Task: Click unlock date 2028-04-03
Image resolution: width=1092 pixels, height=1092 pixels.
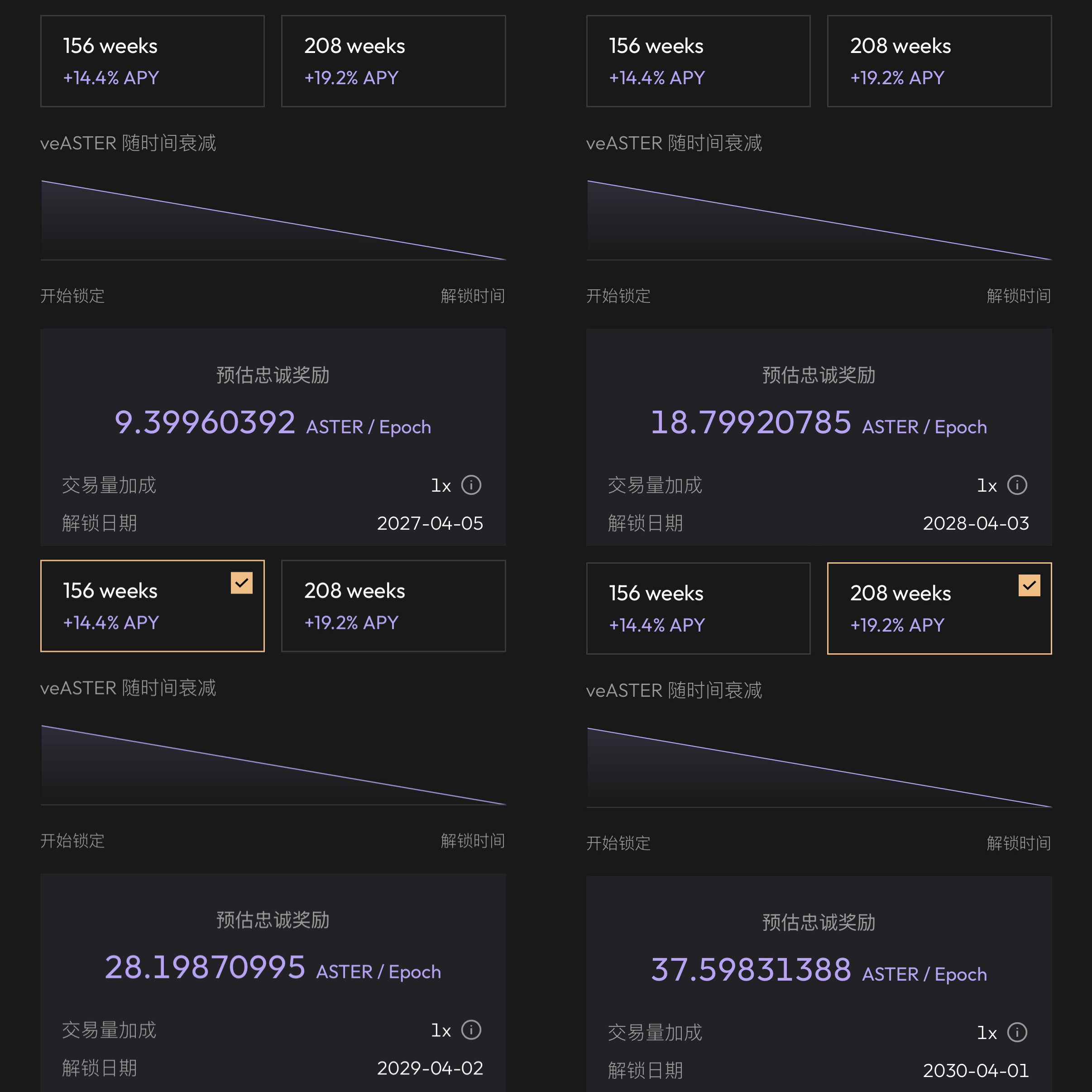Action: coord(976,523)
